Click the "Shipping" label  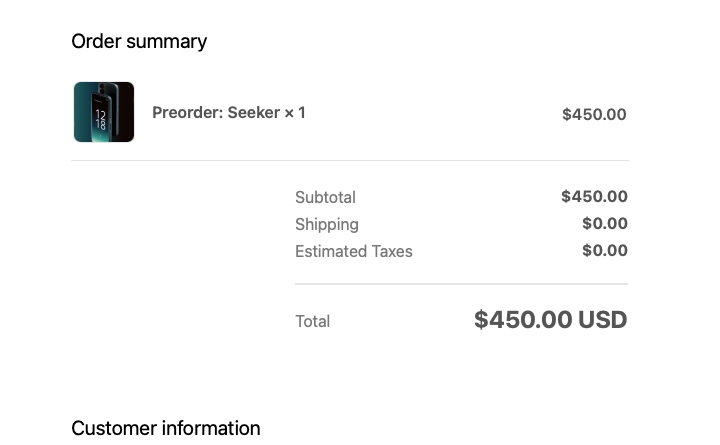(x=326, y=224)
